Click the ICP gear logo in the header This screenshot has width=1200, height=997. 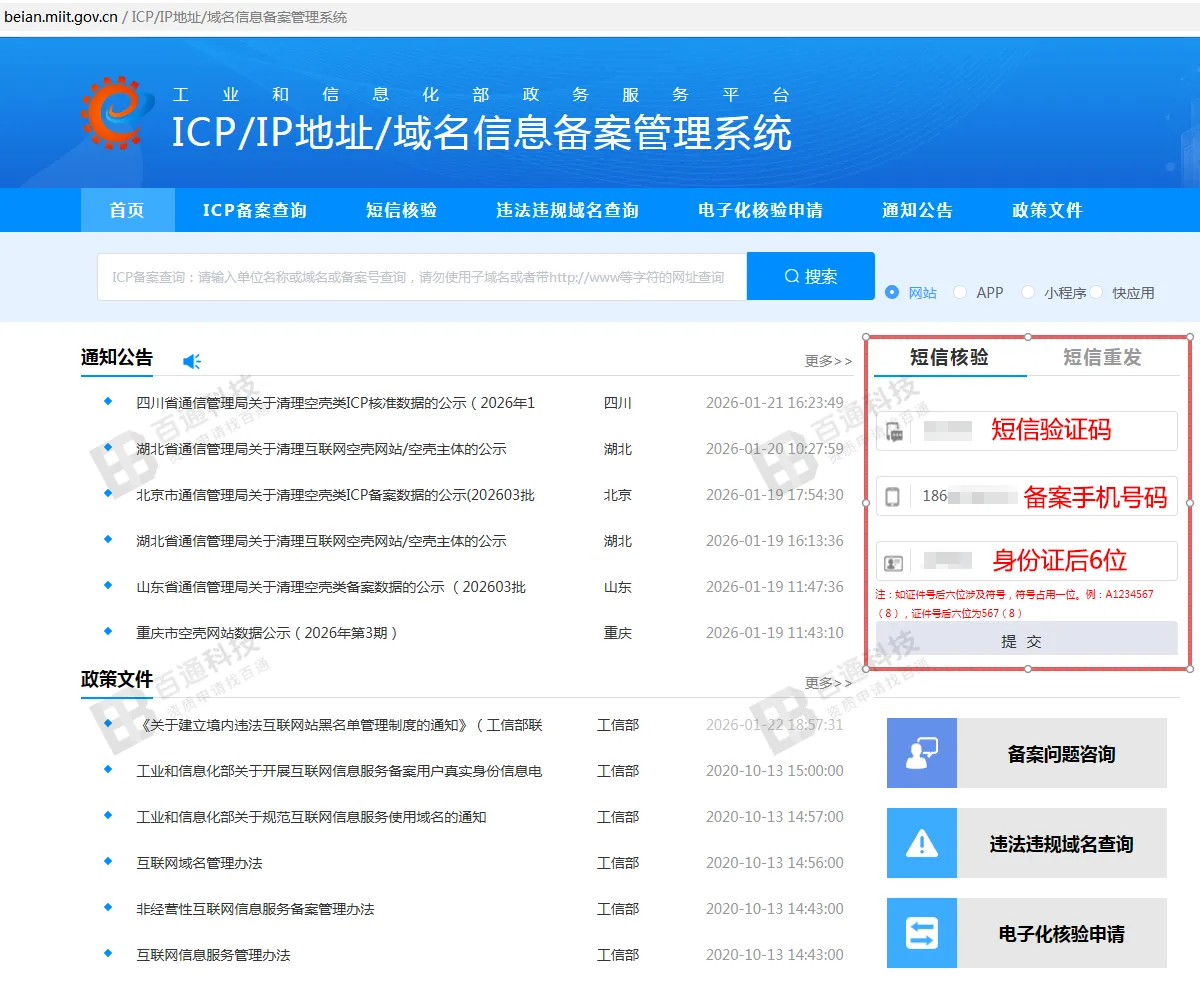pyautogui.click(x=113, y=113)
